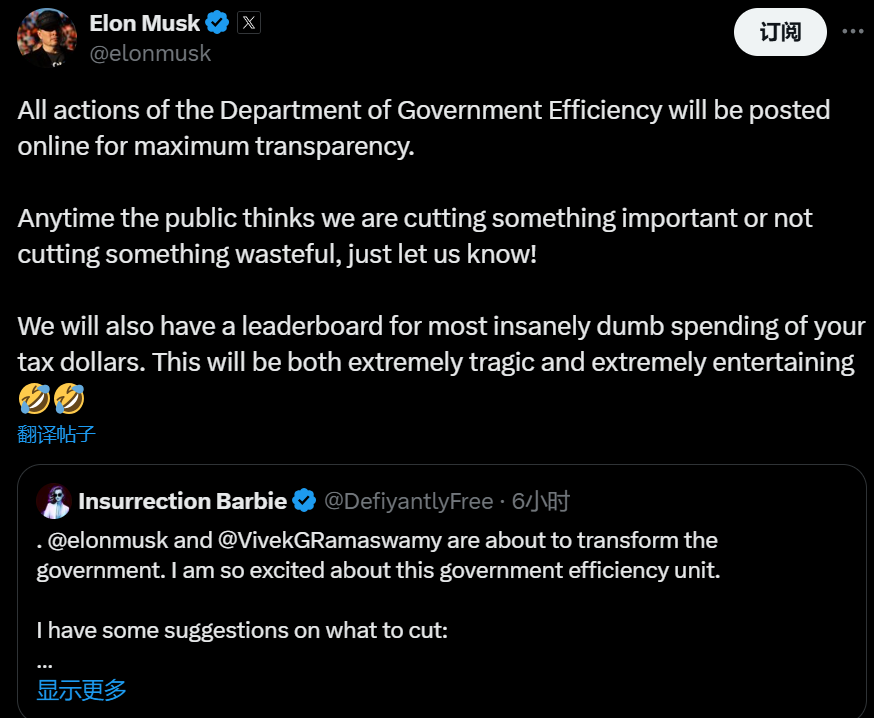Click the X affiliation badge icon

pyautogui.click(x=249, y=23)
